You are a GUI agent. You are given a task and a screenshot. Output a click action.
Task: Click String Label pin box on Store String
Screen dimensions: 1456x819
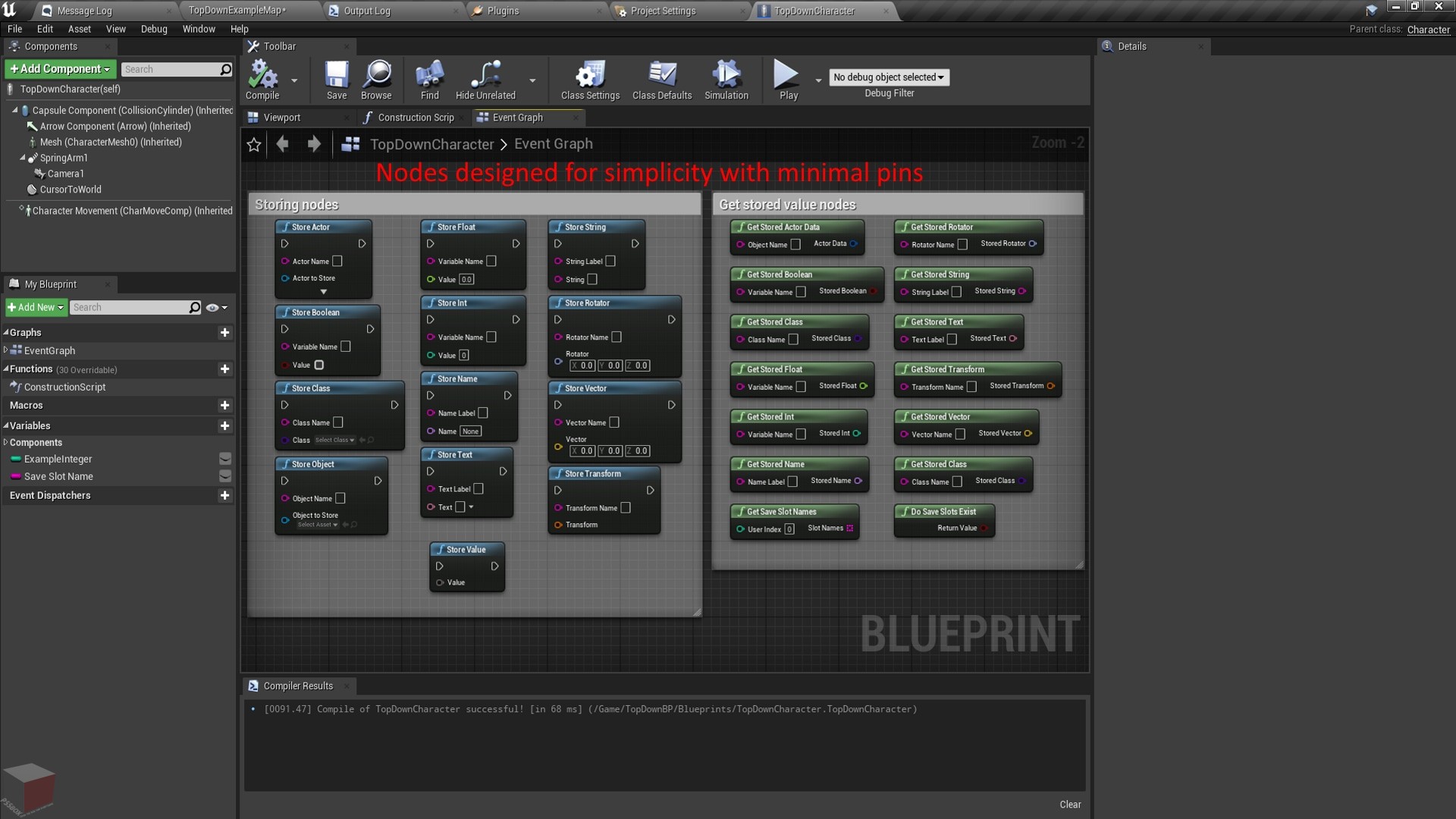(x=610, y=261)
